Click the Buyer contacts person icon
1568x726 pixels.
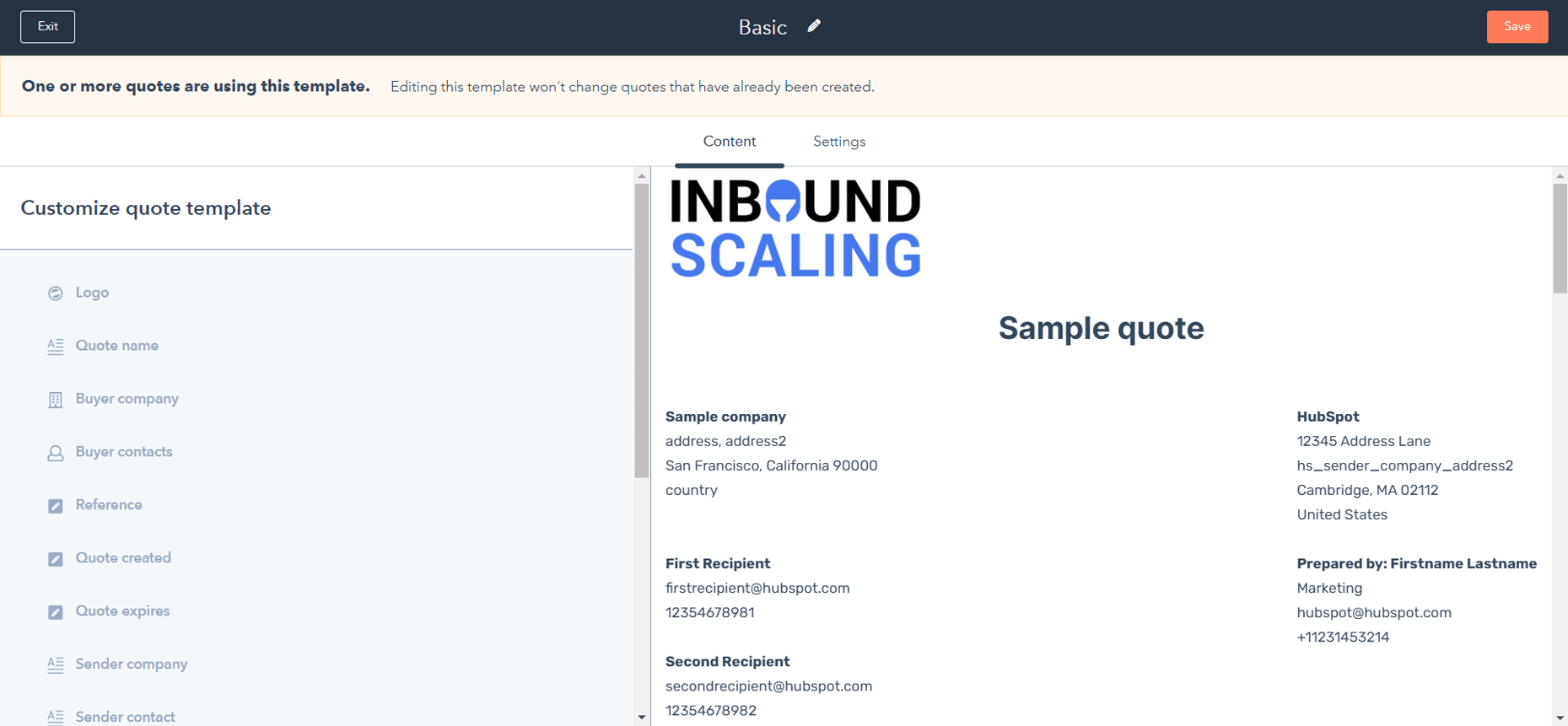pyautogui.click(x=56, y=453)
